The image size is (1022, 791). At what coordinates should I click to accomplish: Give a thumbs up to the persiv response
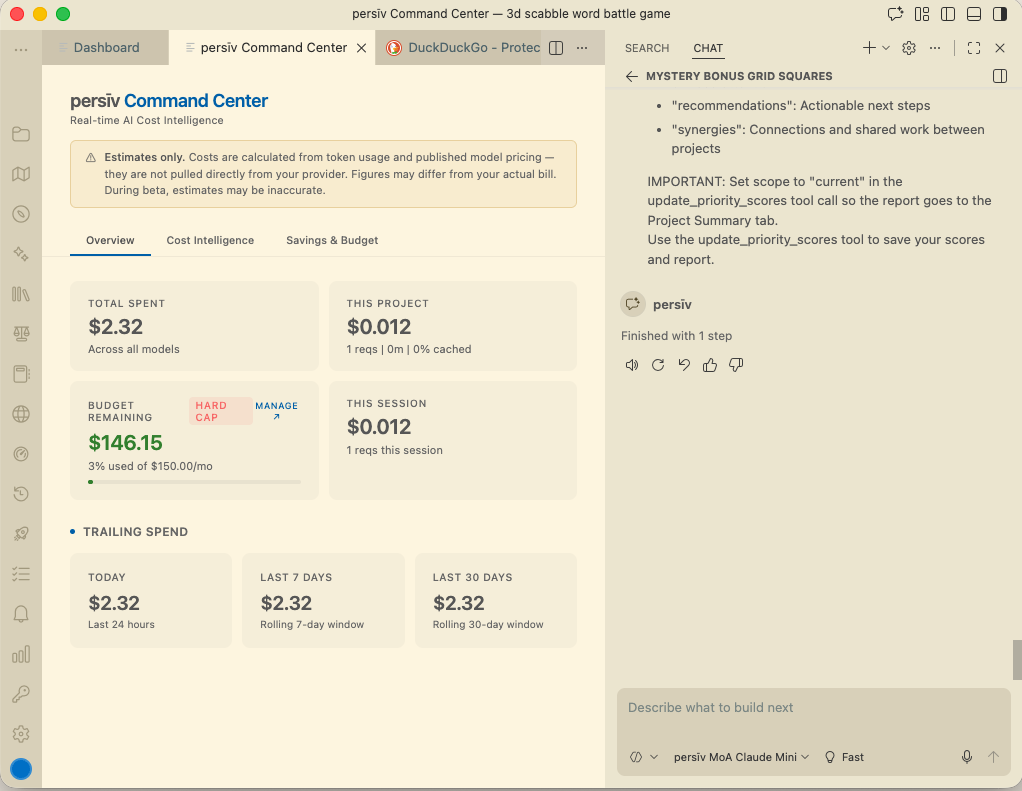pos(710,365)
